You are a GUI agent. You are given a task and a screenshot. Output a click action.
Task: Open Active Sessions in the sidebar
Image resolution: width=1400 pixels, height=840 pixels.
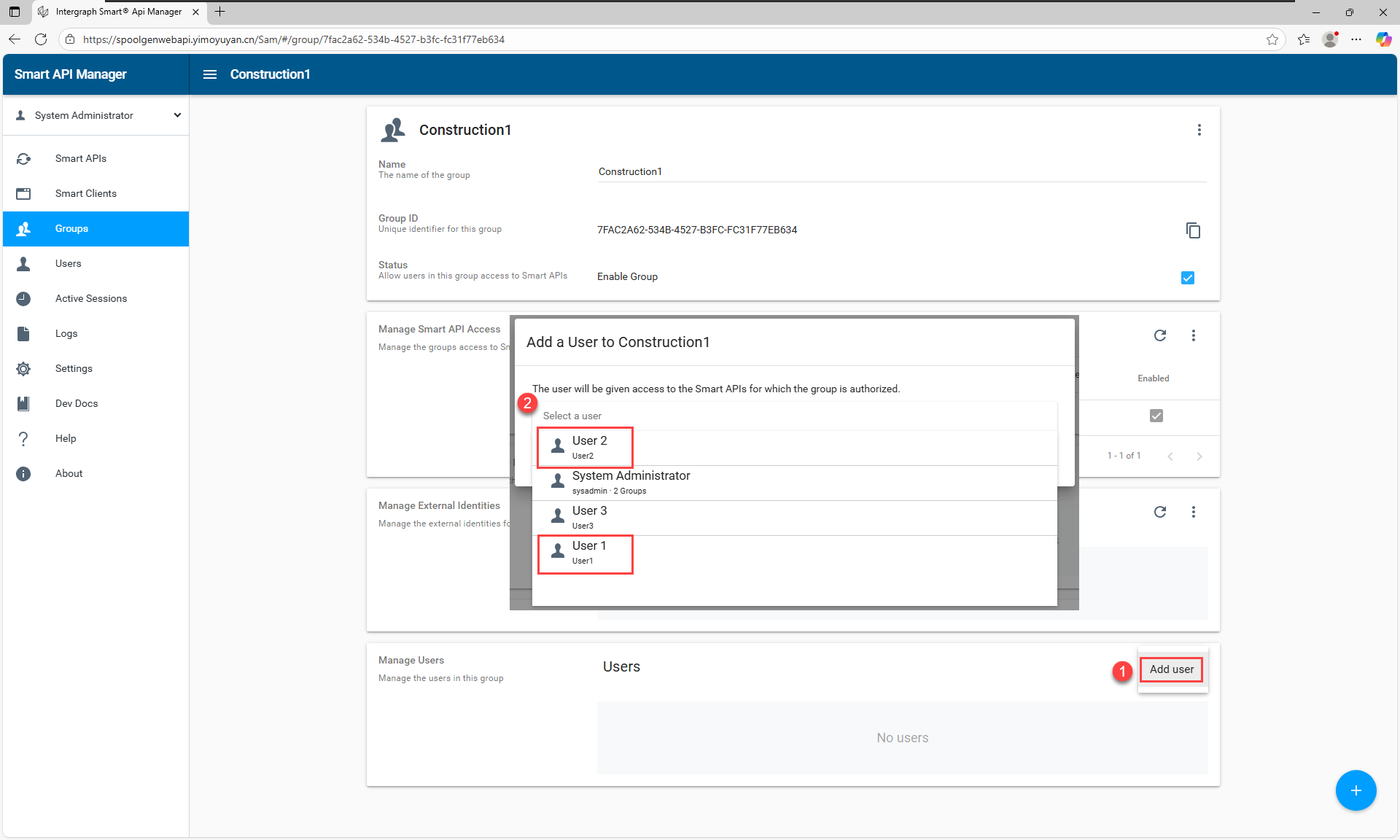pyautogui.click(x=90, y=298)
